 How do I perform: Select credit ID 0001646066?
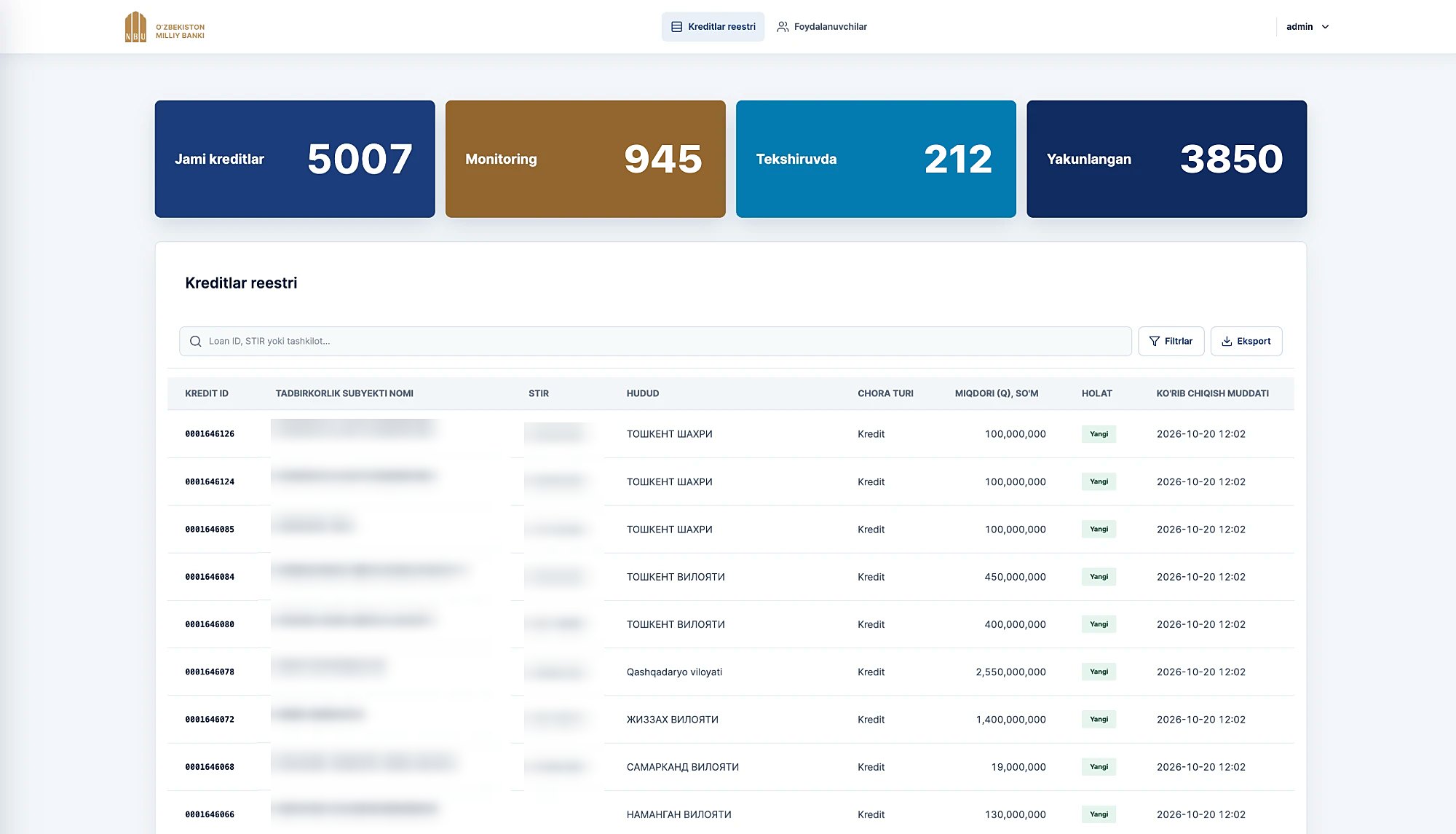click(x=210, y=814)
